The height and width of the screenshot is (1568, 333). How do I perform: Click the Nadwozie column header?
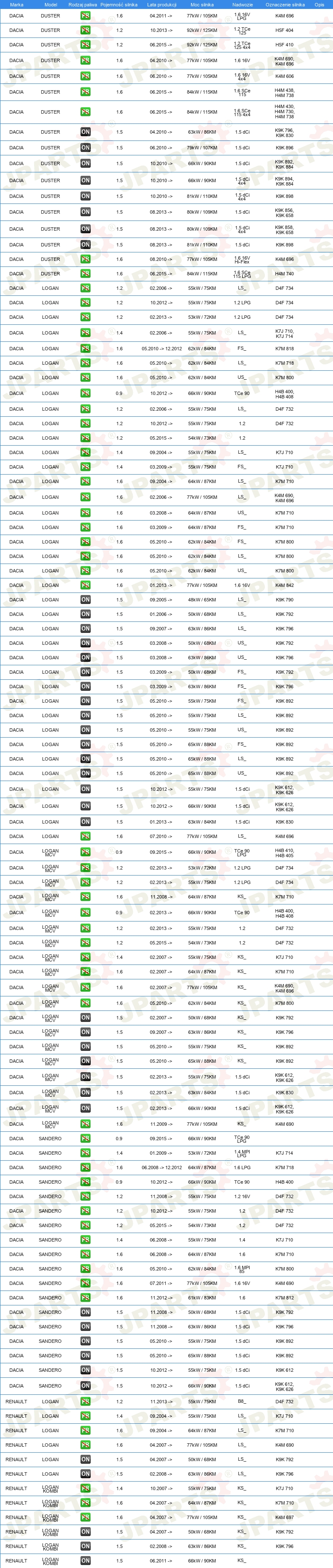(x=242, y=4)
